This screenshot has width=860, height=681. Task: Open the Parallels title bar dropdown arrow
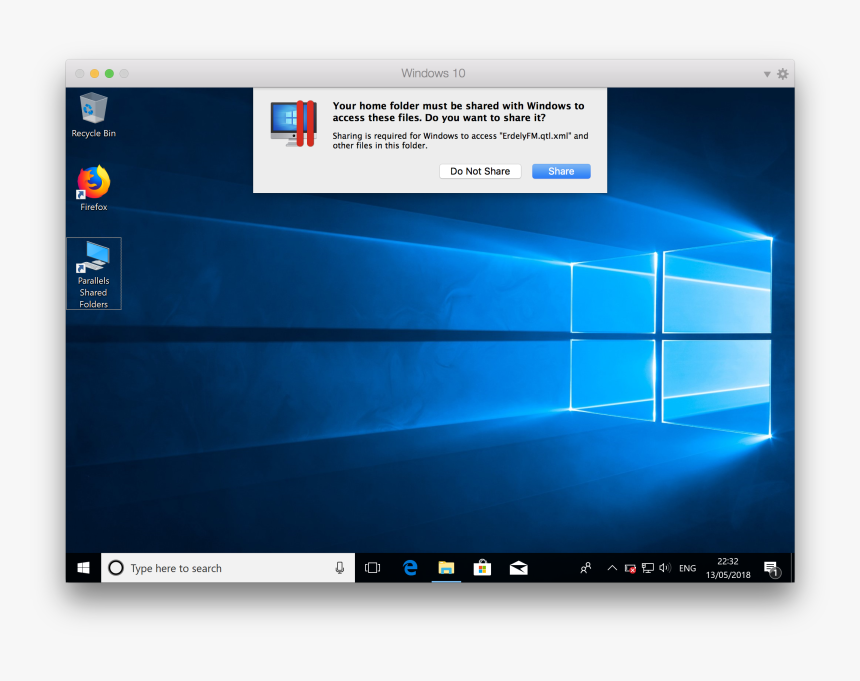point(765,73)
